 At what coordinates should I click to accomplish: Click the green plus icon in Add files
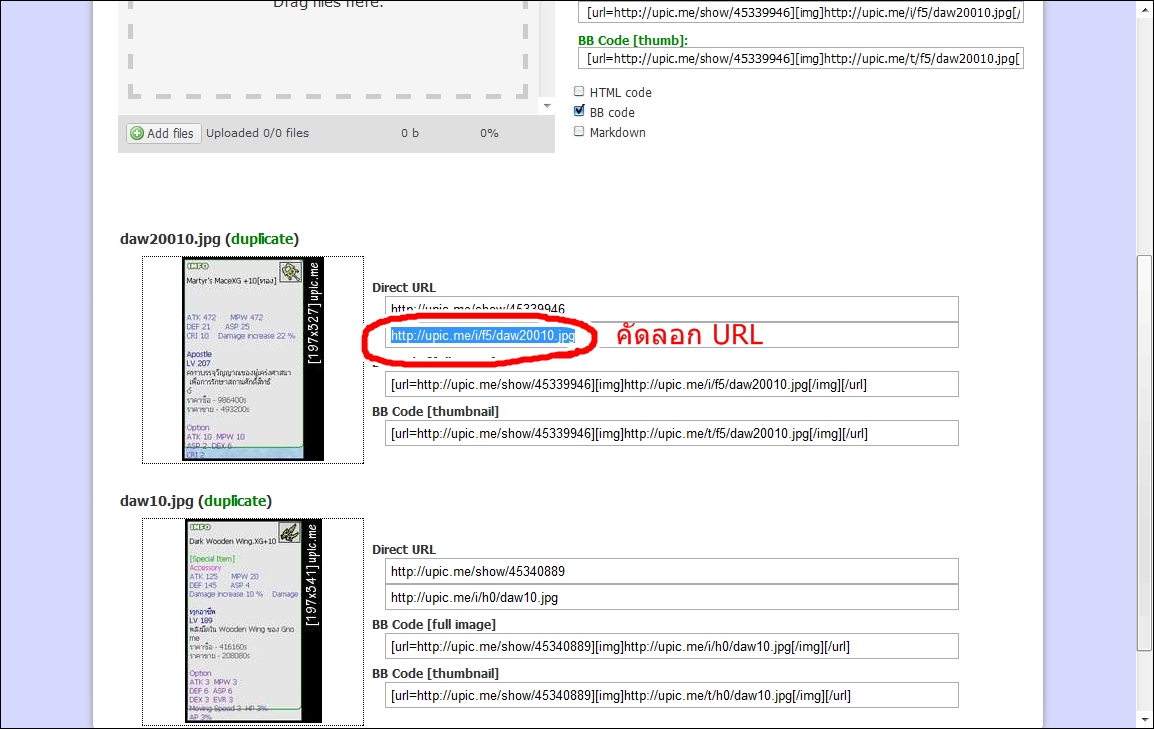137,133
